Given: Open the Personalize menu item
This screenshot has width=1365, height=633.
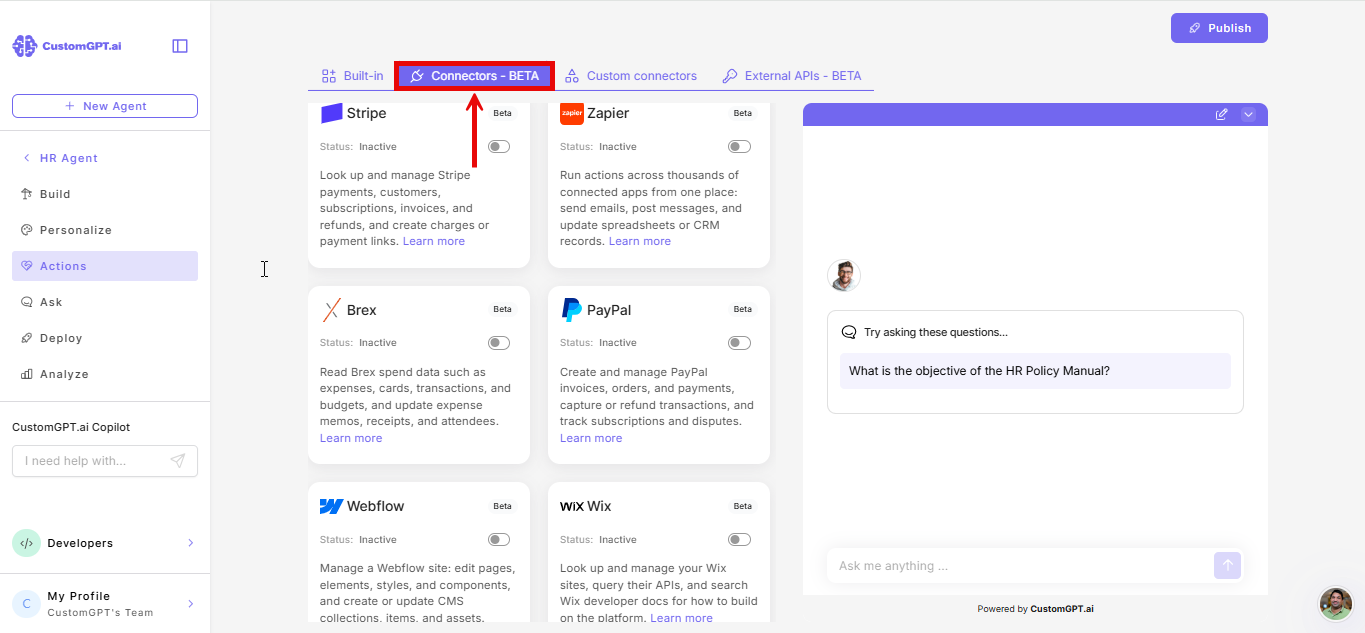Looking at the screenshot, I should (x=105, y=230).
